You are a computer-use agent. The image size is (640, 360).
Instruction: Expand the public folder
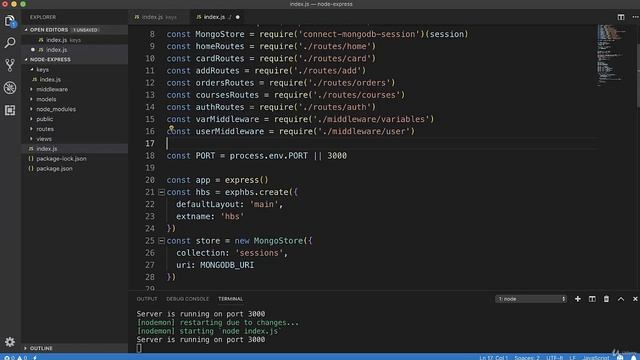(x=31, y=119)
